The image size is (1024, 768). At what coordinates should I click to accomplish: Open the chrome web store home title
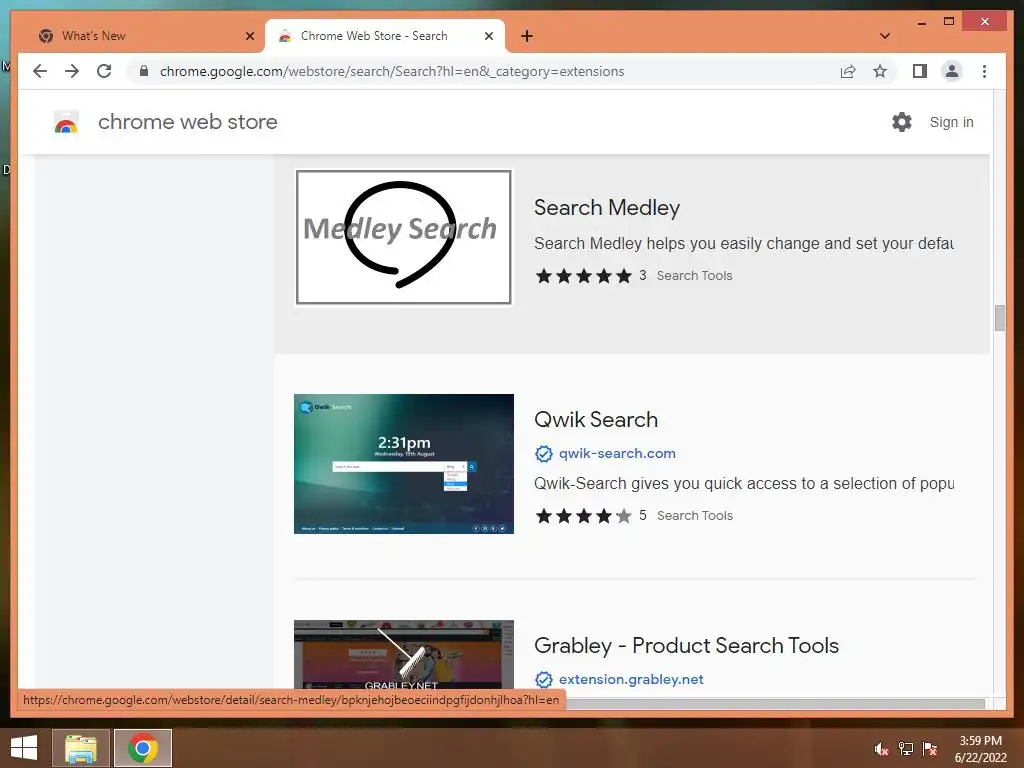coord(187,122)
